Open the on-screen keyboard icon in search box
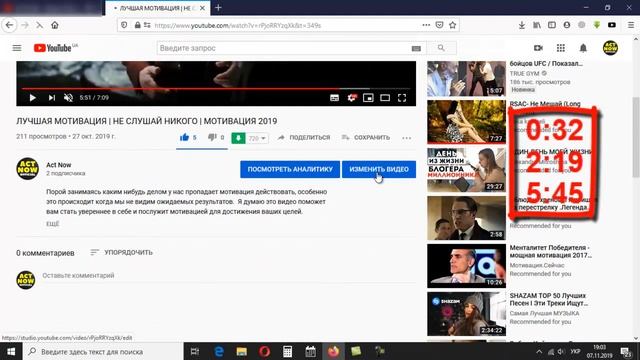Screen dimensions: 640x360 pyautogui.click(x=416, y=49)
